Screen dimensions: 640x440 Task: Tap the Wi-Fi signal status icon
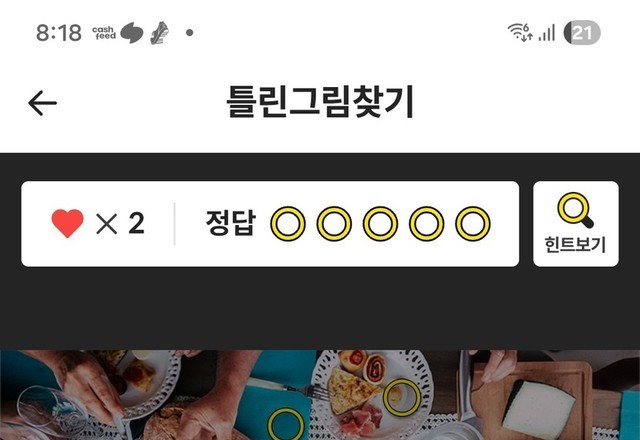[x=520, y=32]
